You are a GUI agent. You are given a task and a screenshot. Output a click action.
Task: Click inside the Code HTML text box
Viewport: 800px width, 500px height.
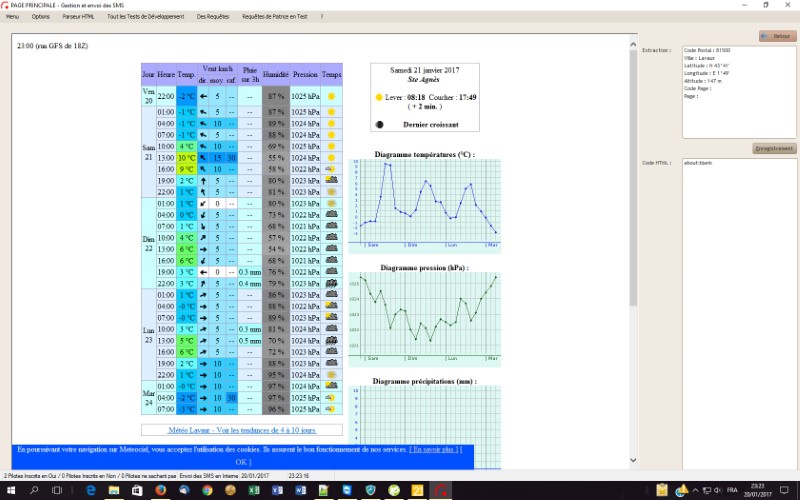point(739,314)
